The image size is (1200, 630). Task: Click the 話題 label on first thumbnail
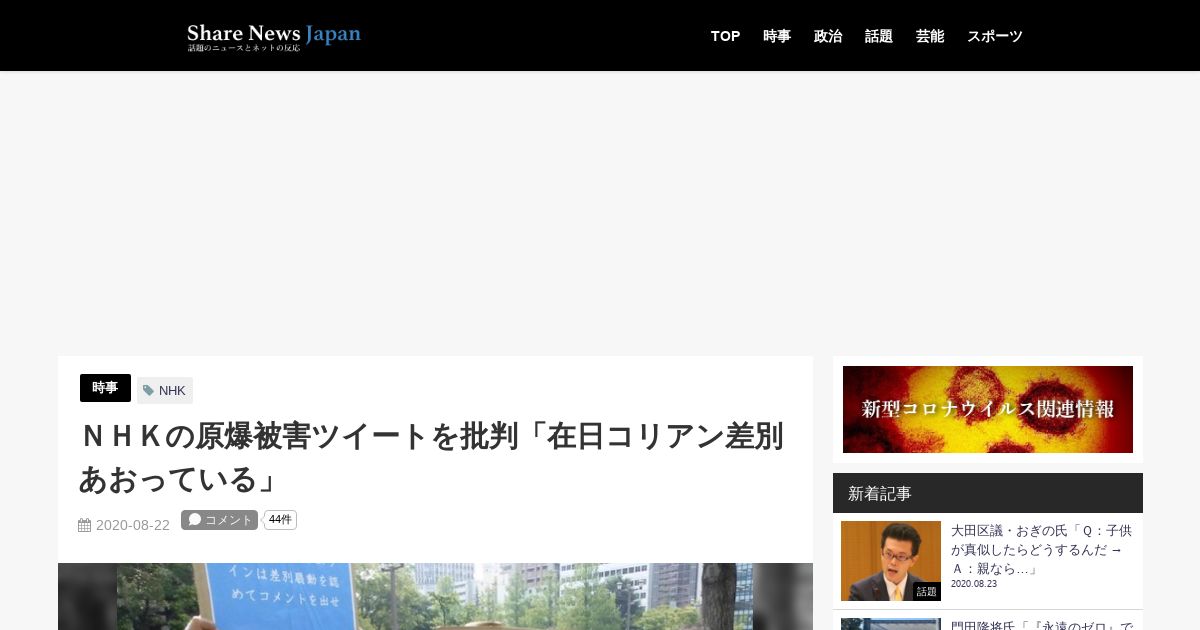tap(927, 592)
